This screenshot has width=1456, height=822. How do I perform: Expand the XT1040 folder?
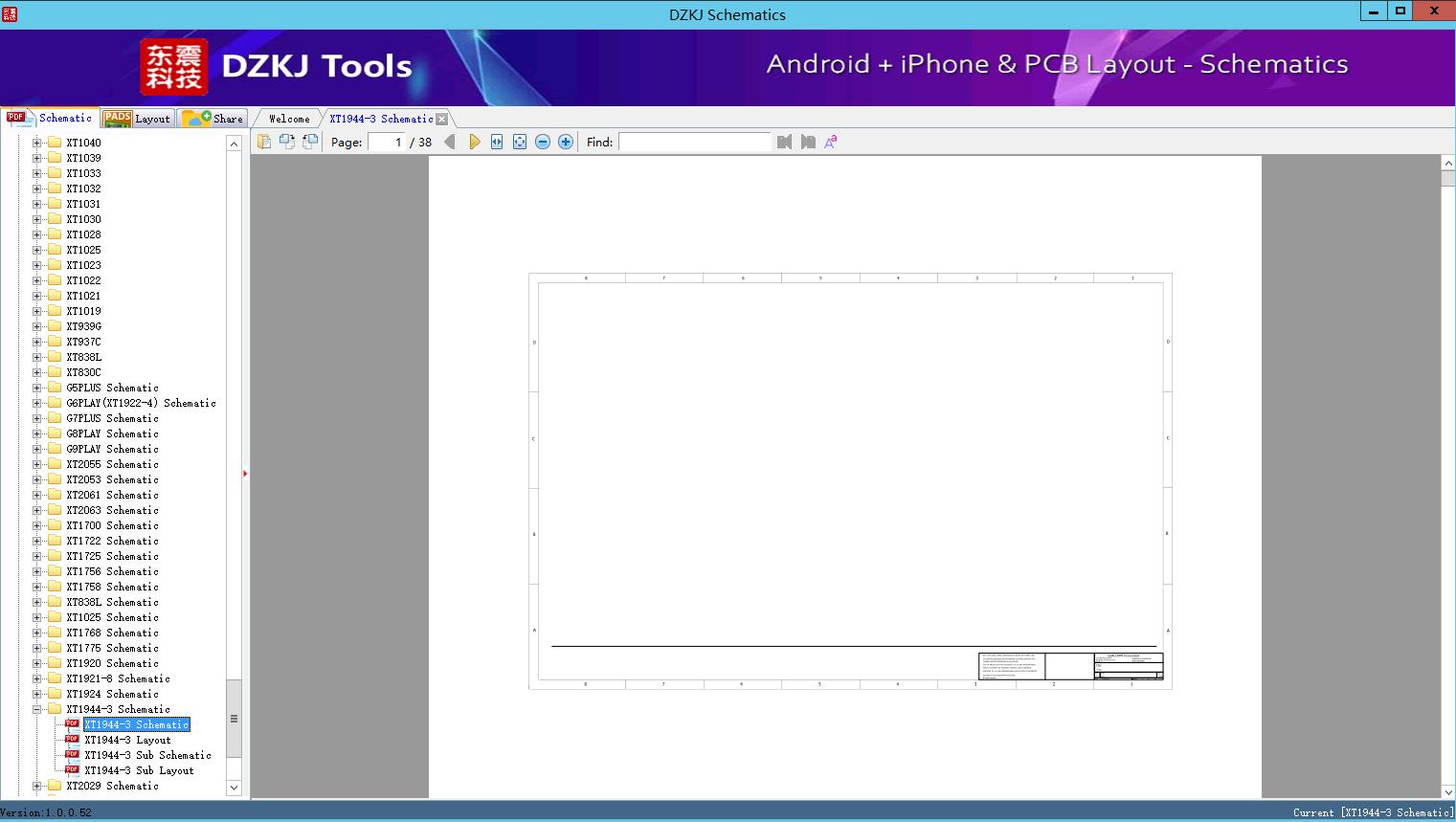[x=37, y=143]
